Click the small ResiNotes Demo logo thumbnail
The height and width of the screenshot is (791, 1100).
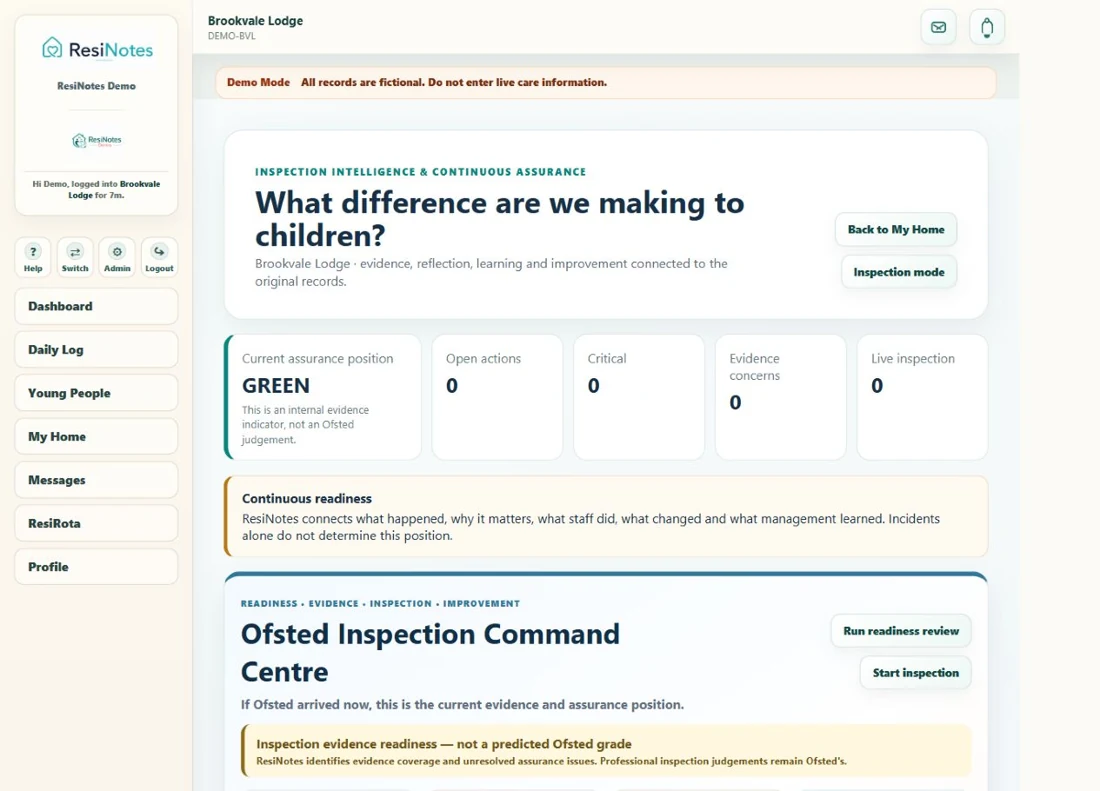pyautogui.click(x=97, y=140)
